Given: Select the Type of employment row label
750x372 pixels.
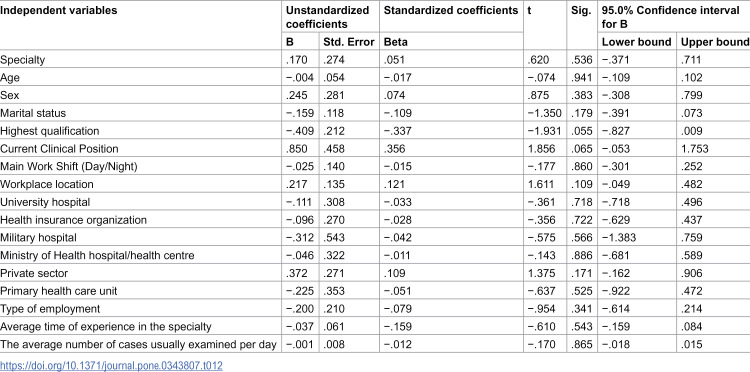Looking at the screenshot, I should [x=50, y=309].
